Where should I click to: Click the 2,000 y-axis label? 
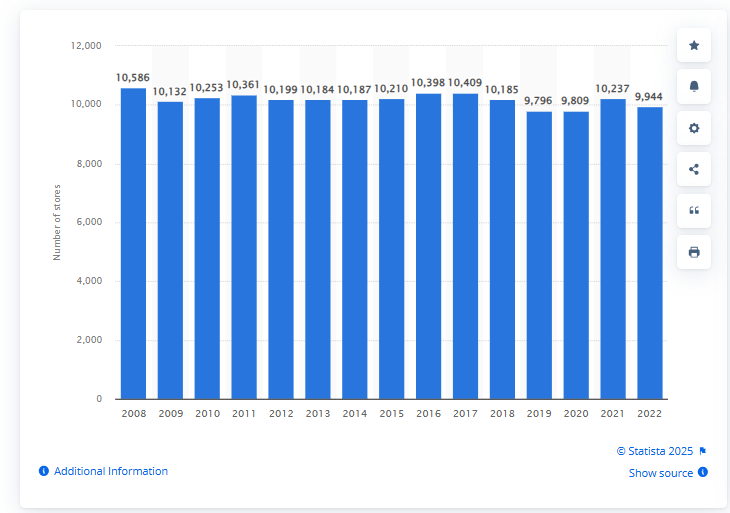tap(89, 340)
